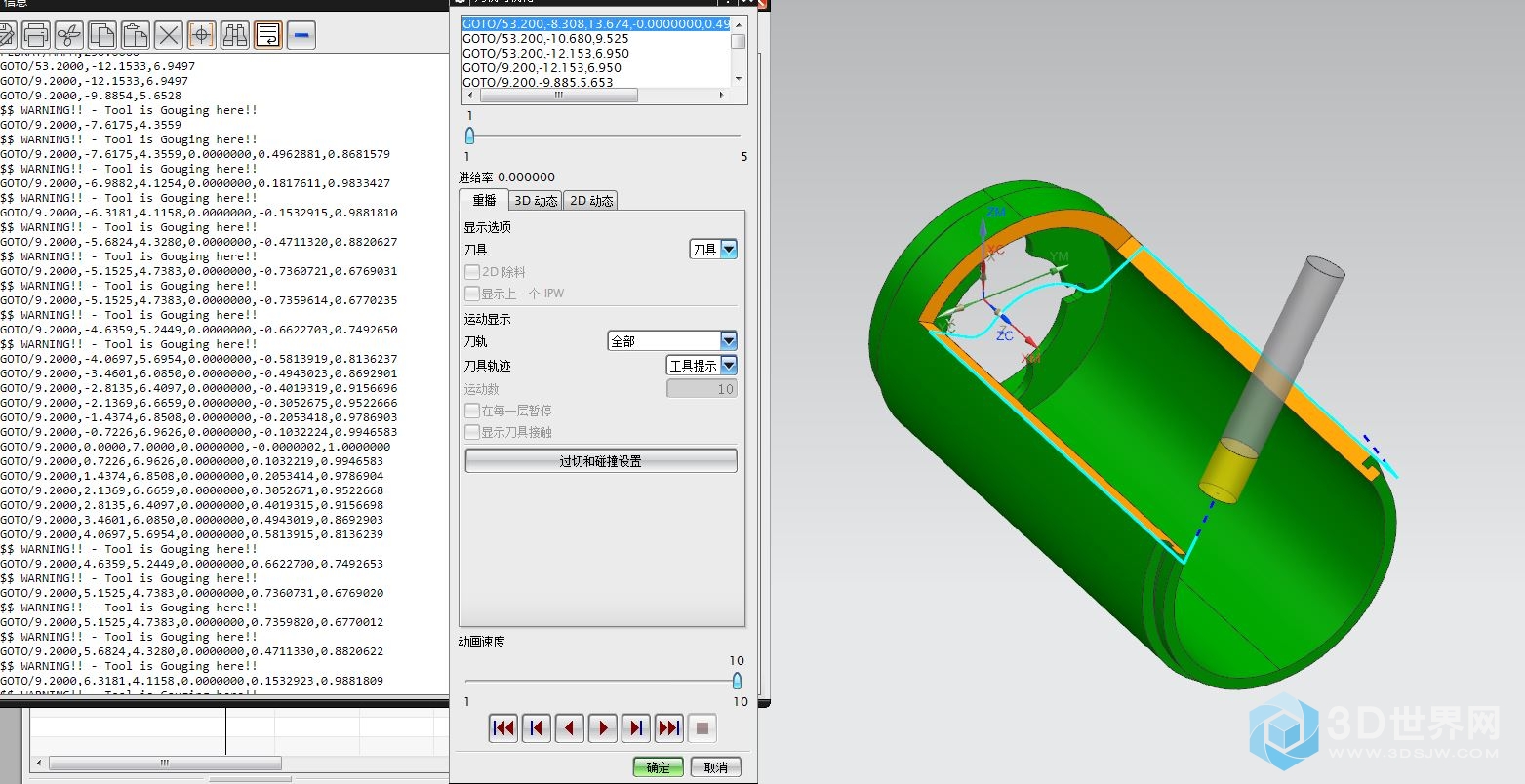This screenshot has width=1525, height=784.
Task: Click the paste clipboard icon
Action: click(x=136, y=36)
